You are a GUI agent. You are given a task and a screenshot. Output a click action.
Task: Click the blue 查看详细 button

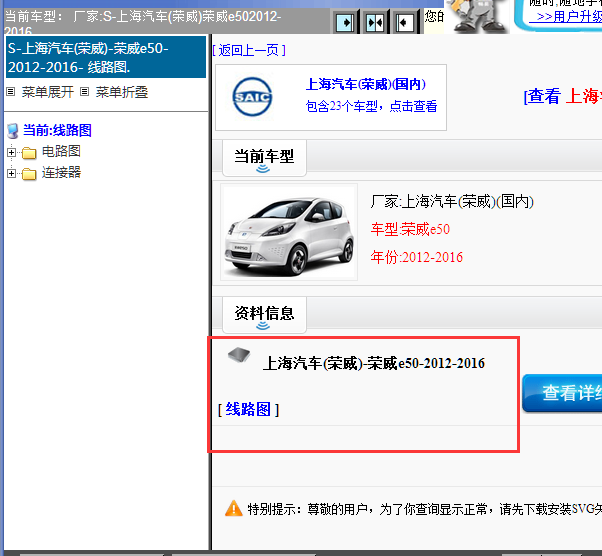562,393
